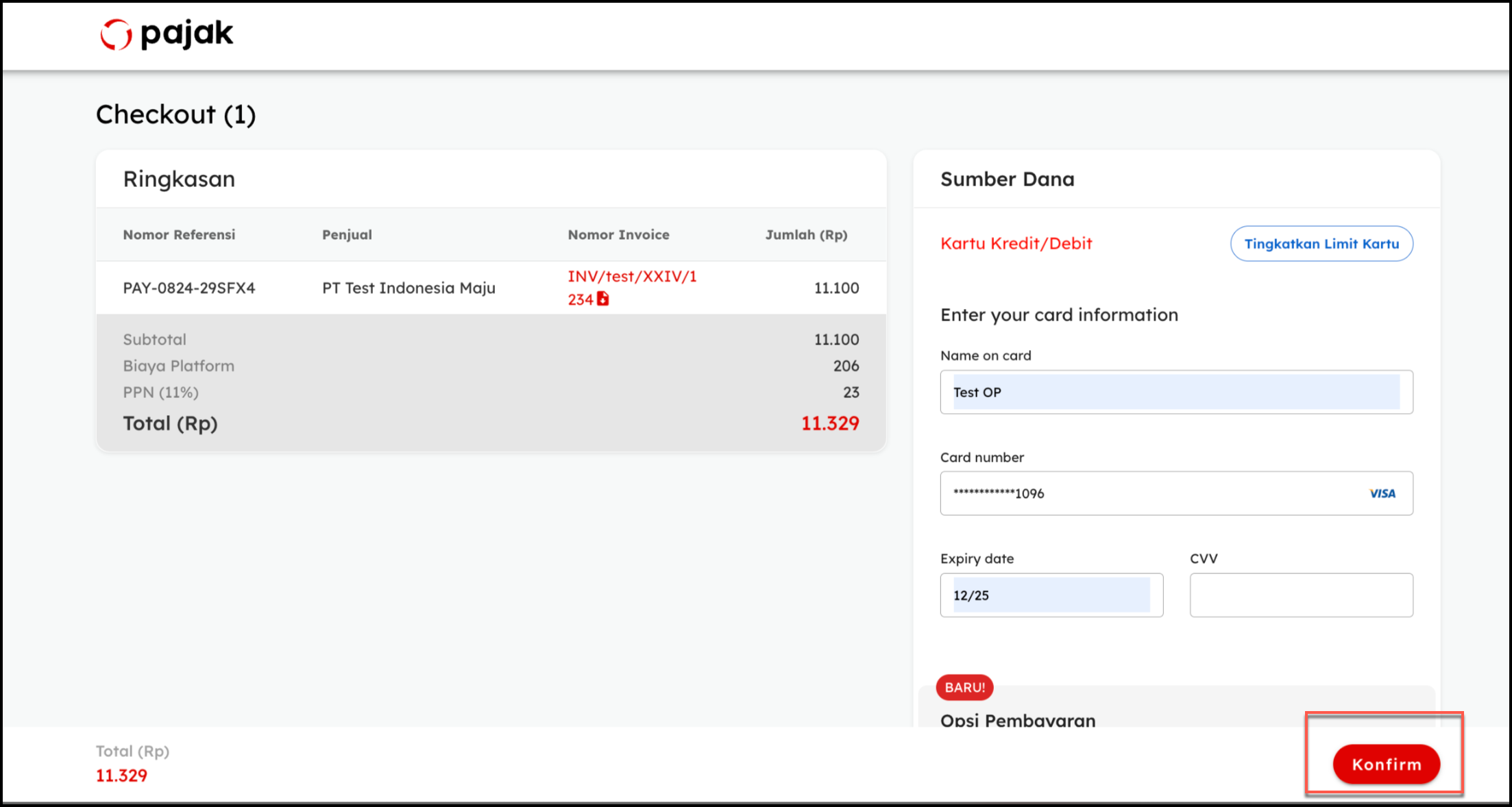Focus the Name on card field
Viewport: 1512px width, 807px height.
tap(1175, 392)
